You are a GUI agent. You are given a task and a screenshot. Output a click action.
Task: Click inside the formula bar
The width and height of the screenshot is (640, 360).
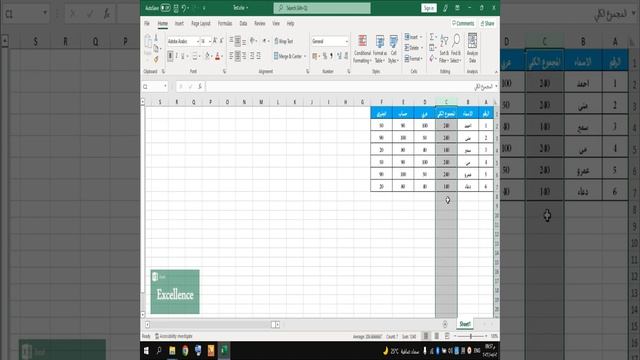349,87
